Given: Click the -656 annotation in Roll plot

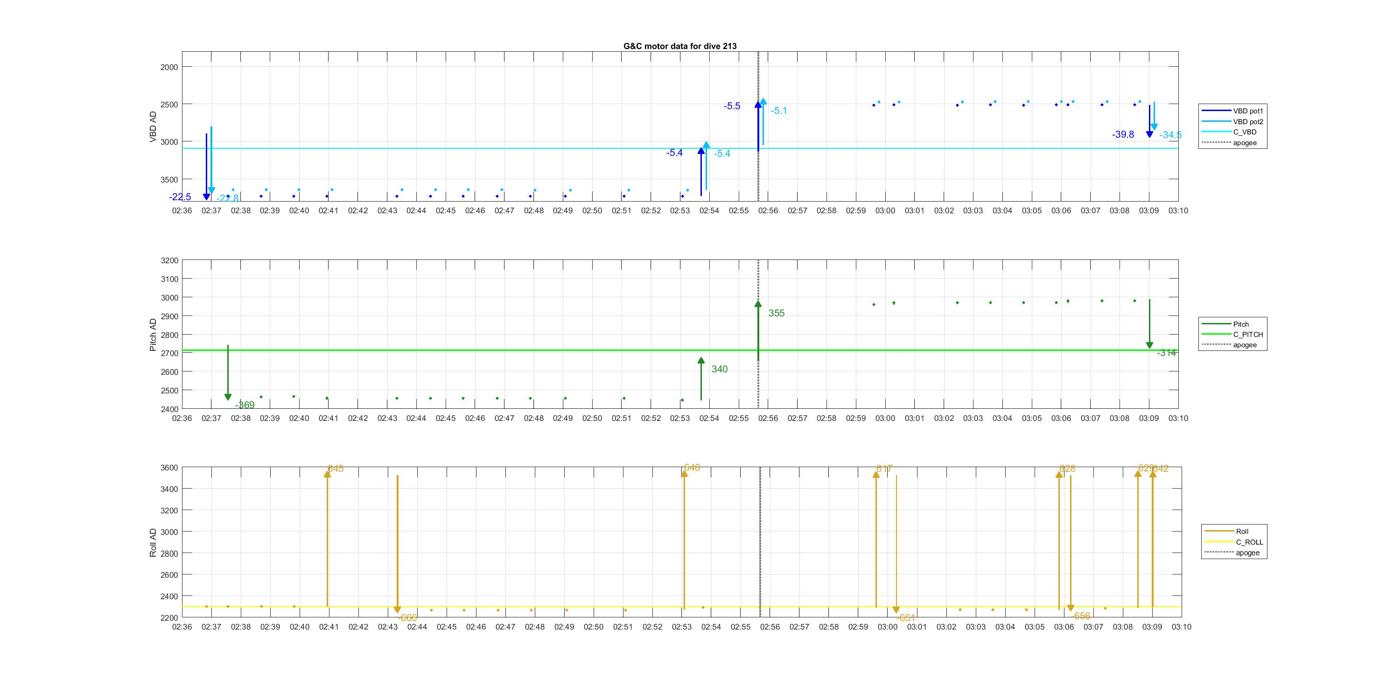Looking at the screenshot, I should pos(1081,617).
